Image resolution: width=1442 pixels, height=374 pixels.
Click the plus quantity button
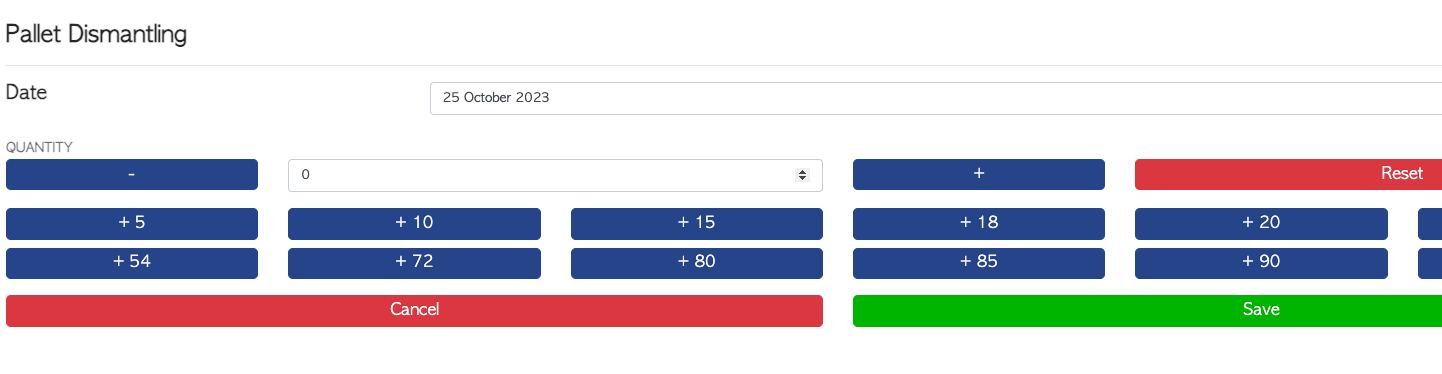pos(979,174)
